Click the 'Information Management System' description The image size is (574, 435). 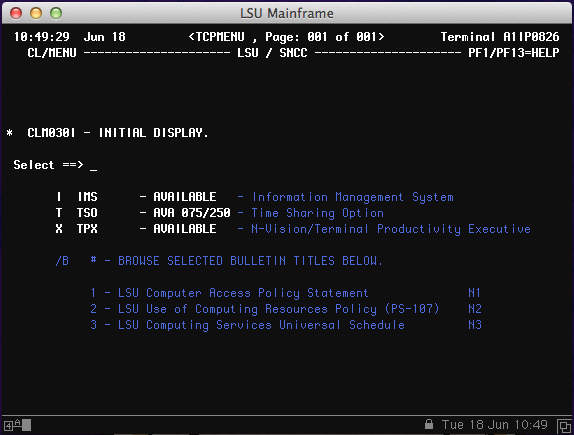tap(353, 197)
